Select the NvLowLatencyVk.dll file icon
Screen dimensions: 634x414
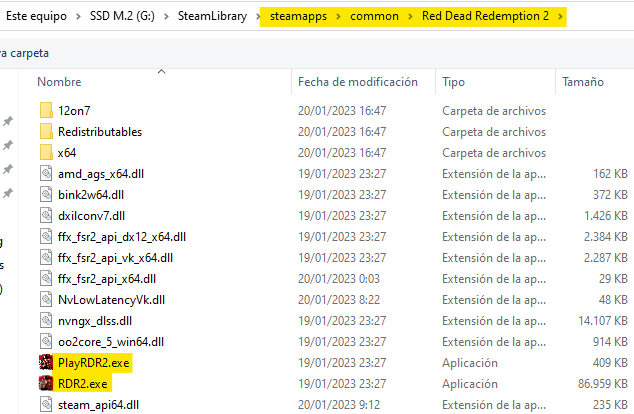[x=46, y=300]
